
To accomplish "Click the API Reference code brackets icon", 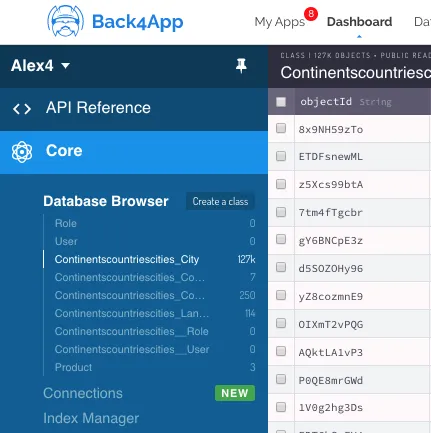I will pyautogui.click(x=22, y=109).
